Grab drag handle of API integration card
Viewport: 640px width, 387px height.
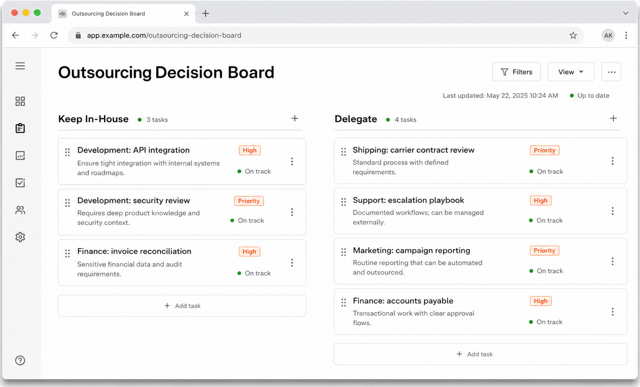click(67, 152)
